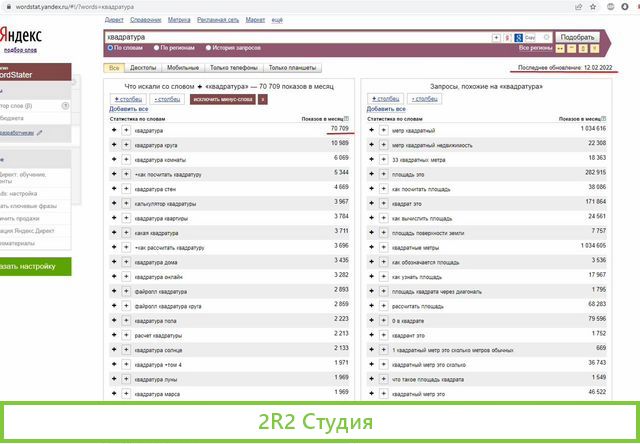Expand the «+ столбец» option in left panel
The image size is (640, 444).
click(128, 100)
